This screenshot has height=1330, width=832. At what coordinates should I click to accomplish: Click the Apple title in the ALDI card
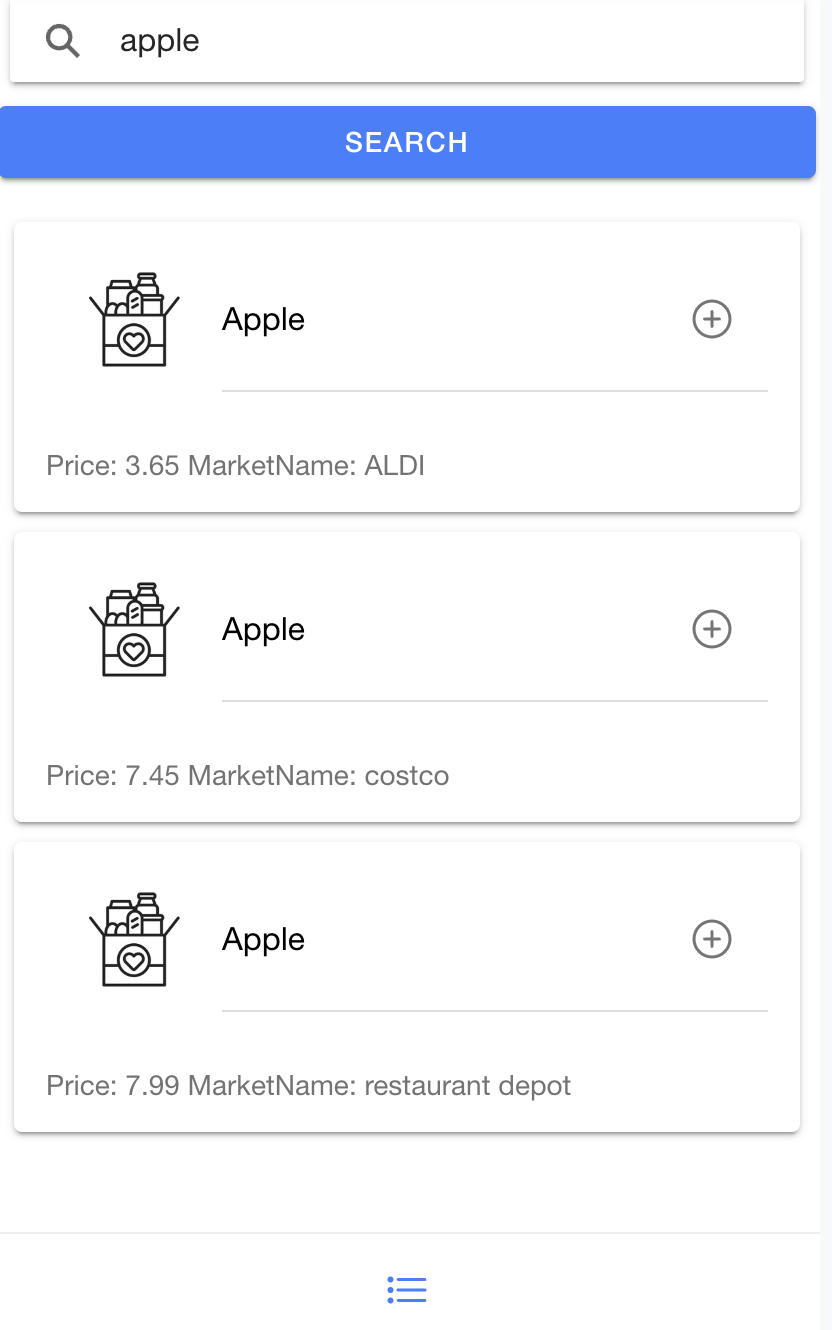coord(263,319)
